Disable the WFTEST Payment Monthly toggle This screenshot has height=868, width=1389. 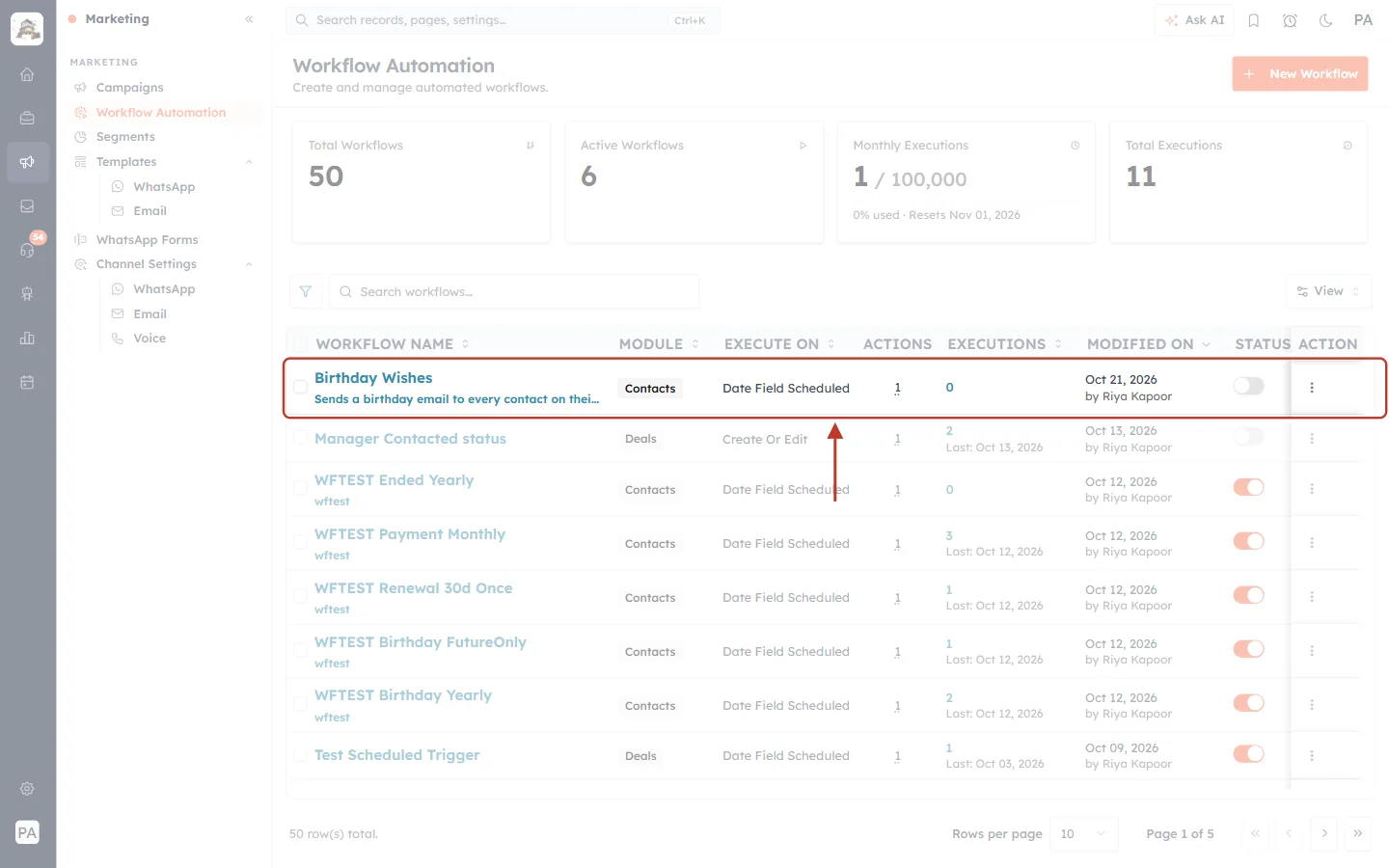tap(1248, 541)
